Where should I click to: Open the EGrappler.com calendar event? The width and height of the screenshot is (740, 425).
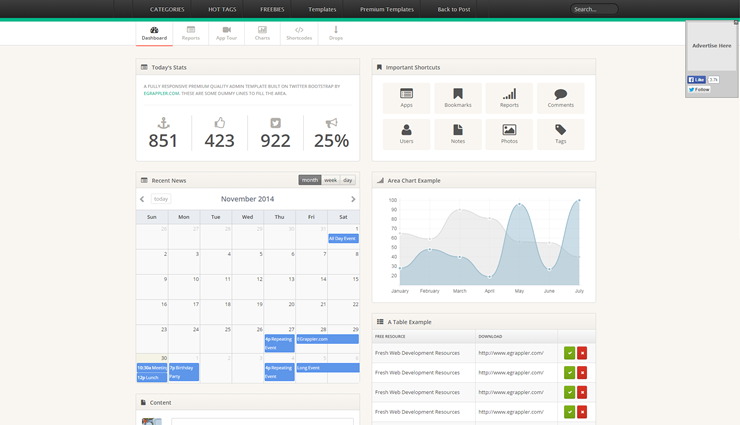pos(328,339)
